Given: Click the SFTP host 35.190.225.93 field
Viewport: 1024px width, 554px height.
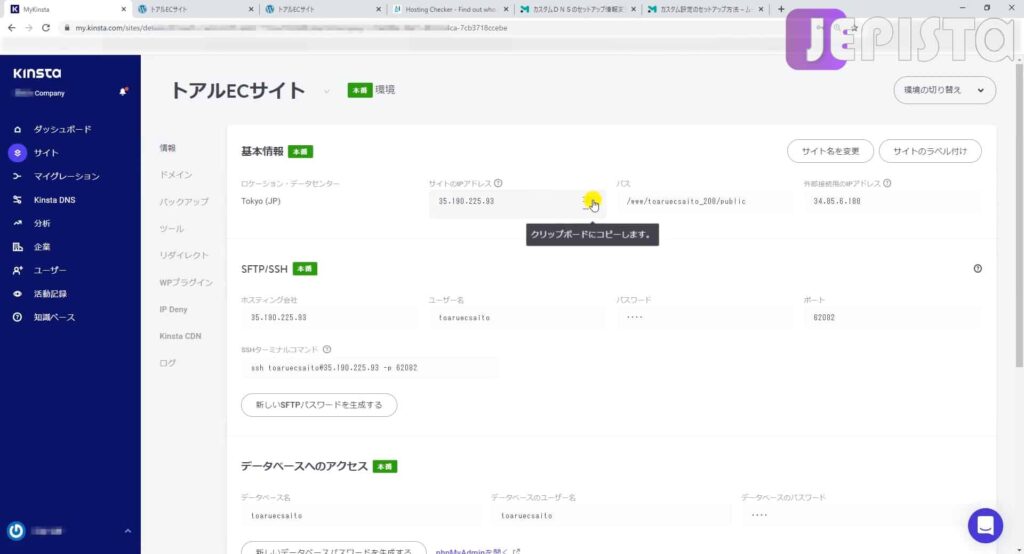Looking at the screenshot, I should click(x=329, y=318).
